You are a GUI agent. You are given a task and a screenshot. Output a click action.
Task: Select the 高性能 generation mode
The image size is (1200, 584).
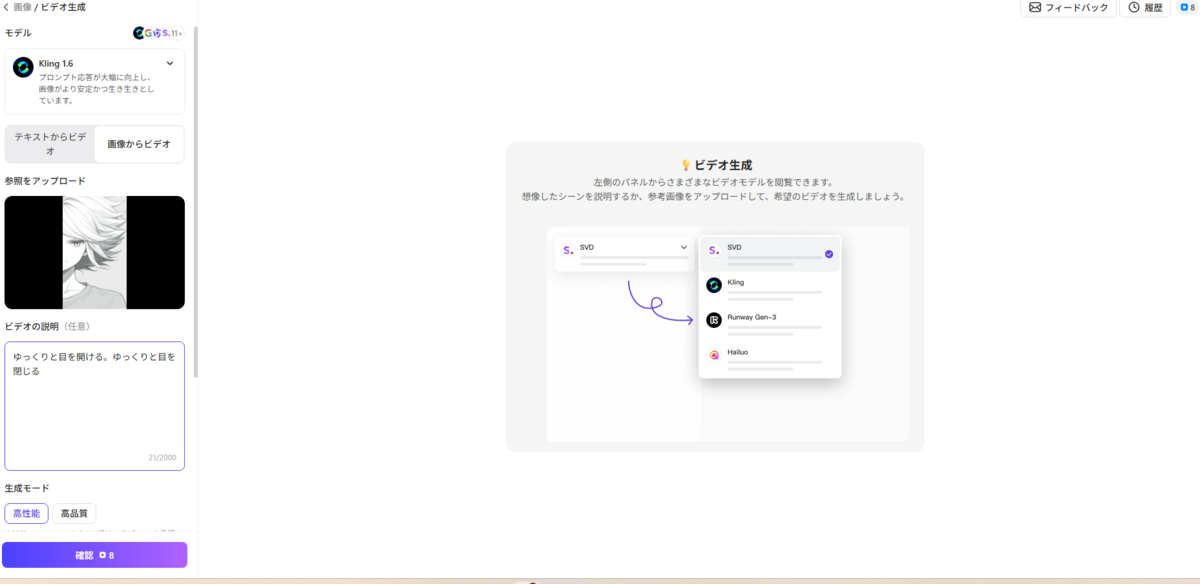[26, 514]
